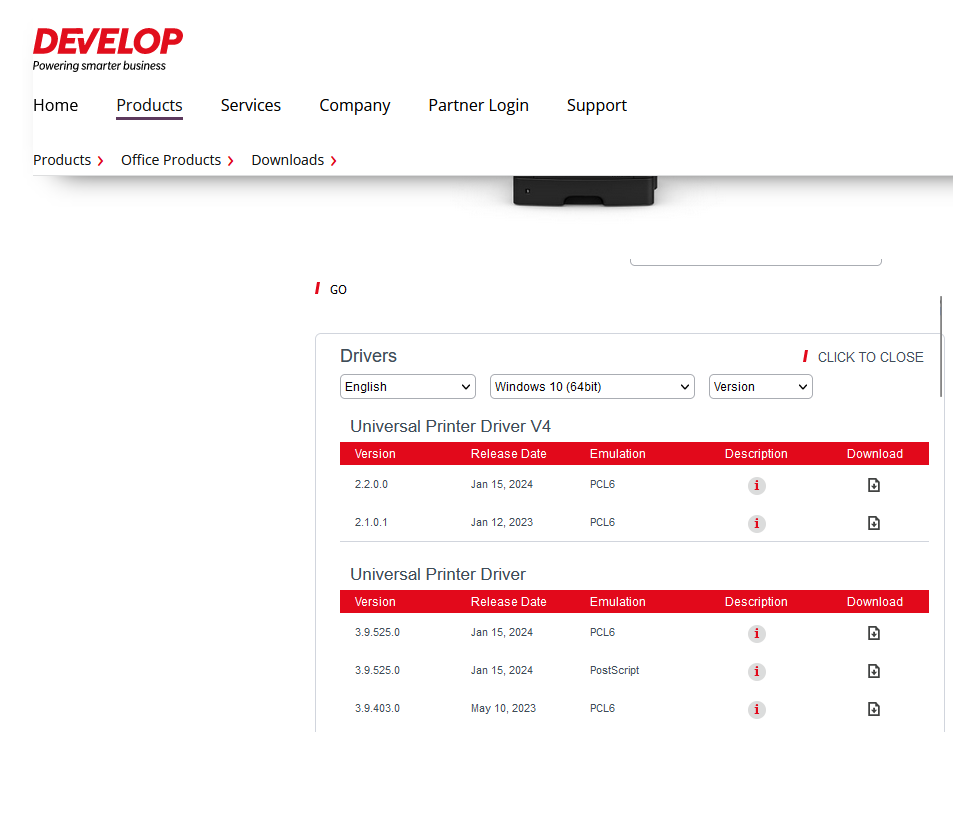The height and width of the screenshot is (834, 953).
Task: Click the DEVELOP logo
Action: coord(108,49)
